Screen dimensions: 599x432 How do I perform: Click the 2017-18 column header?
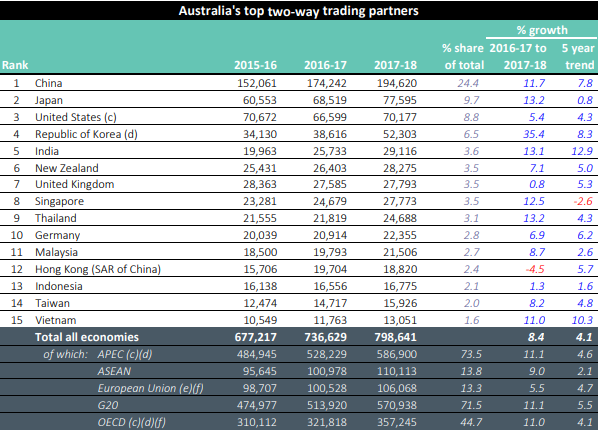pyautogui.click(x=395, y=65)
